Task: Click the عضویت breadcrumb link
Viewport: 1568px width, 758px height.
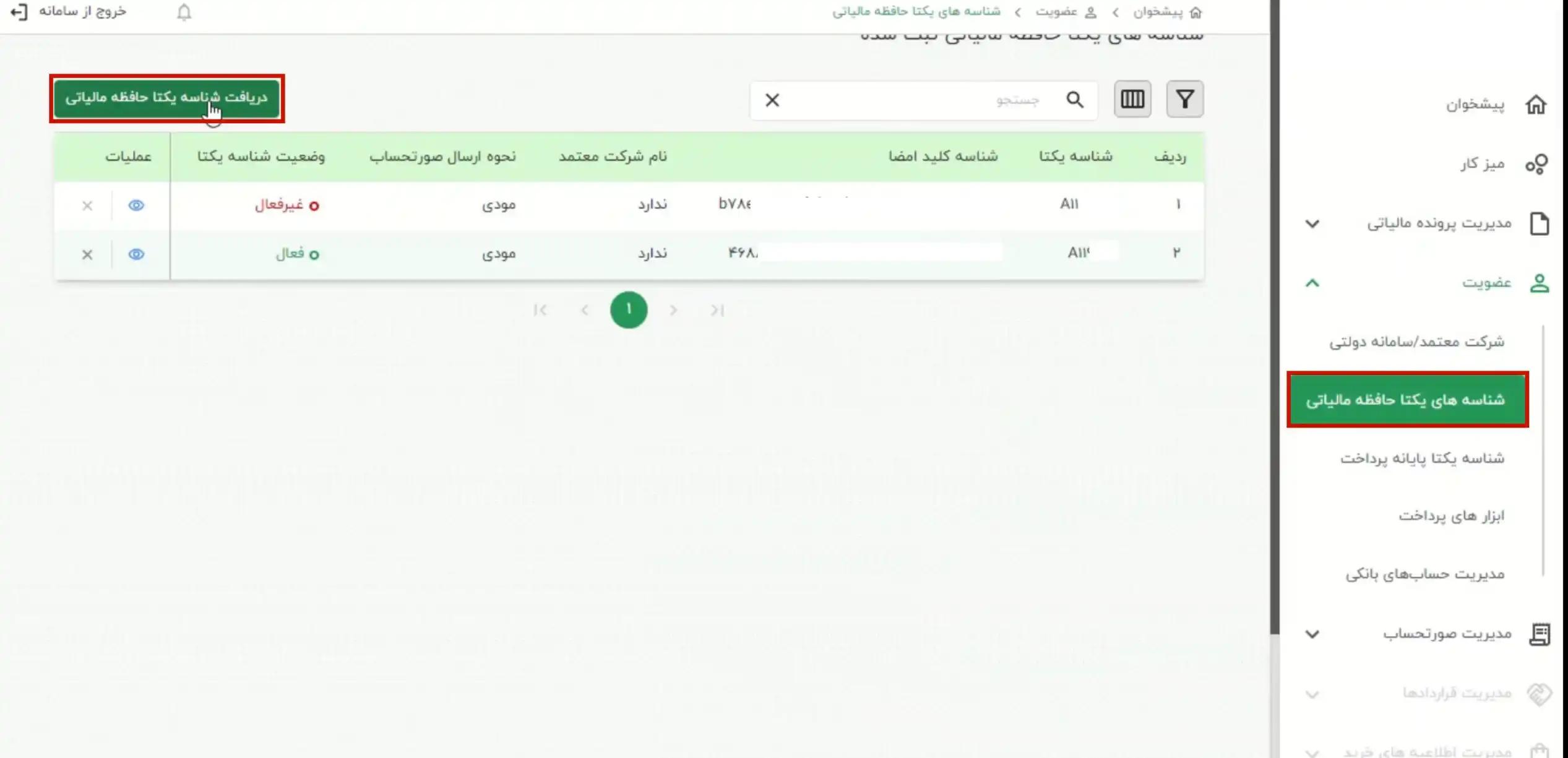Action: point(1057,12)
